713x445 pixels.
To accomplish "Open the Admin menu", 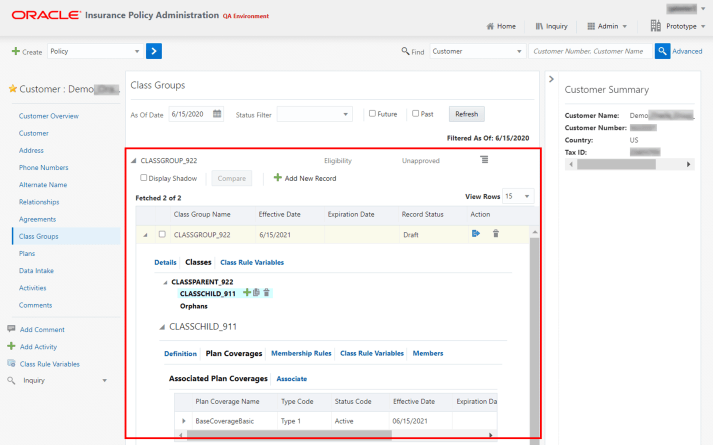I will point(608,26).
